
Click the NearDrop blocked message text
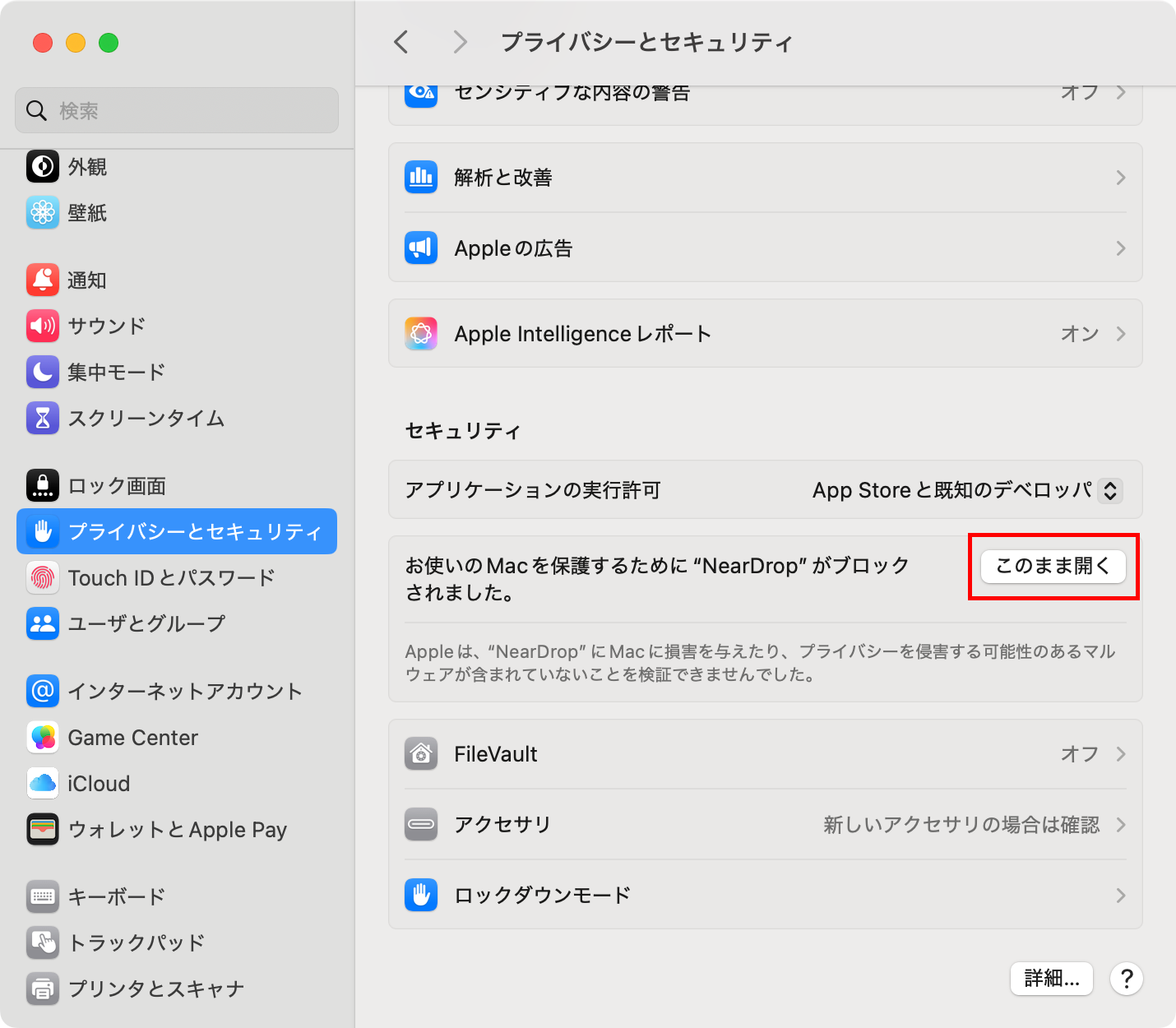[x=657, y=579]
